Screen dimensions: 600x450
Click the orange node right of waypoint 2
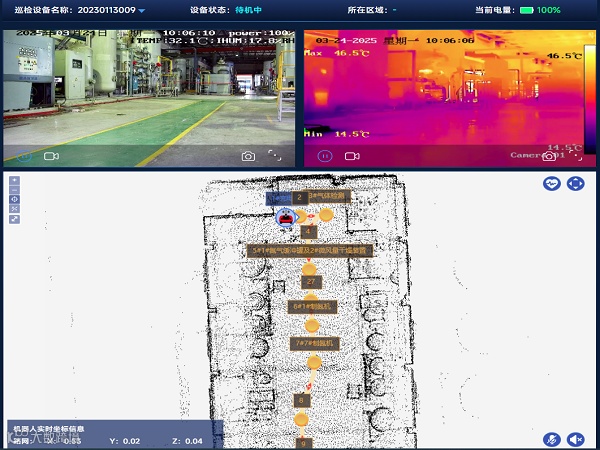(x=326, y=215)
